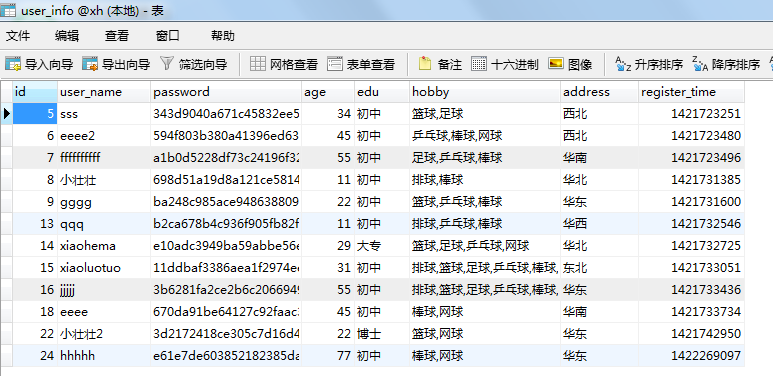Select age cell '29'
This screenshot has width=773, height=376.
click(x=328, y=245)
